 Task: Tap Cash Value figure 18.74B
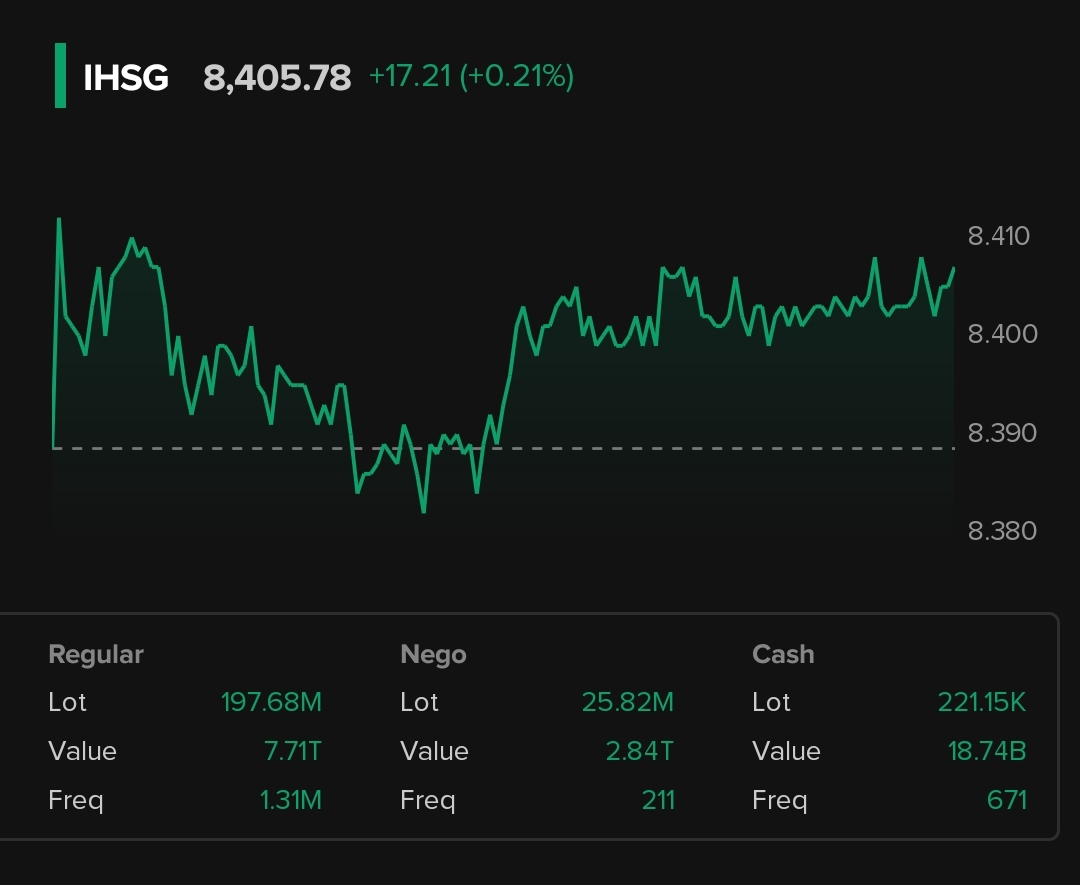click(986, 751)
